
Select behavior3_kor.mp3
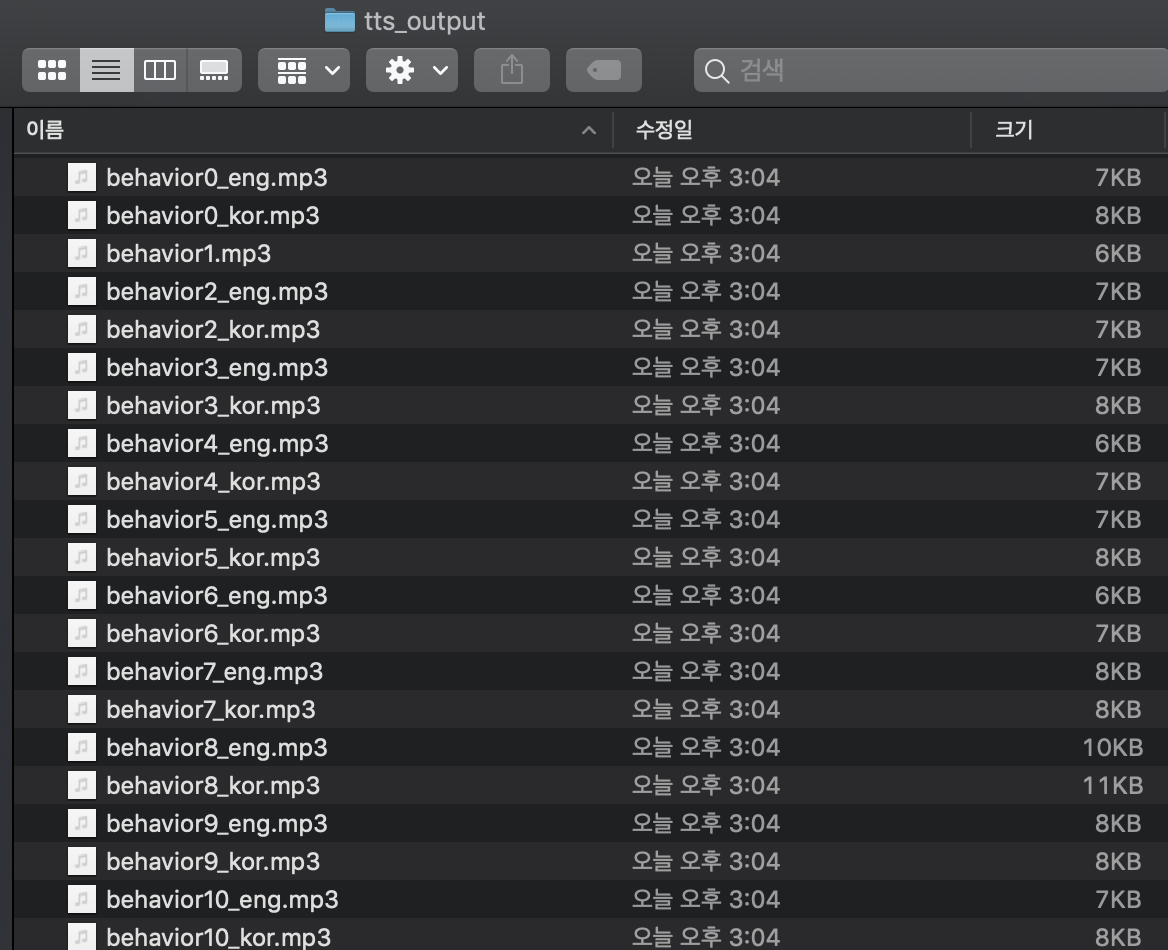coord(591,405)
